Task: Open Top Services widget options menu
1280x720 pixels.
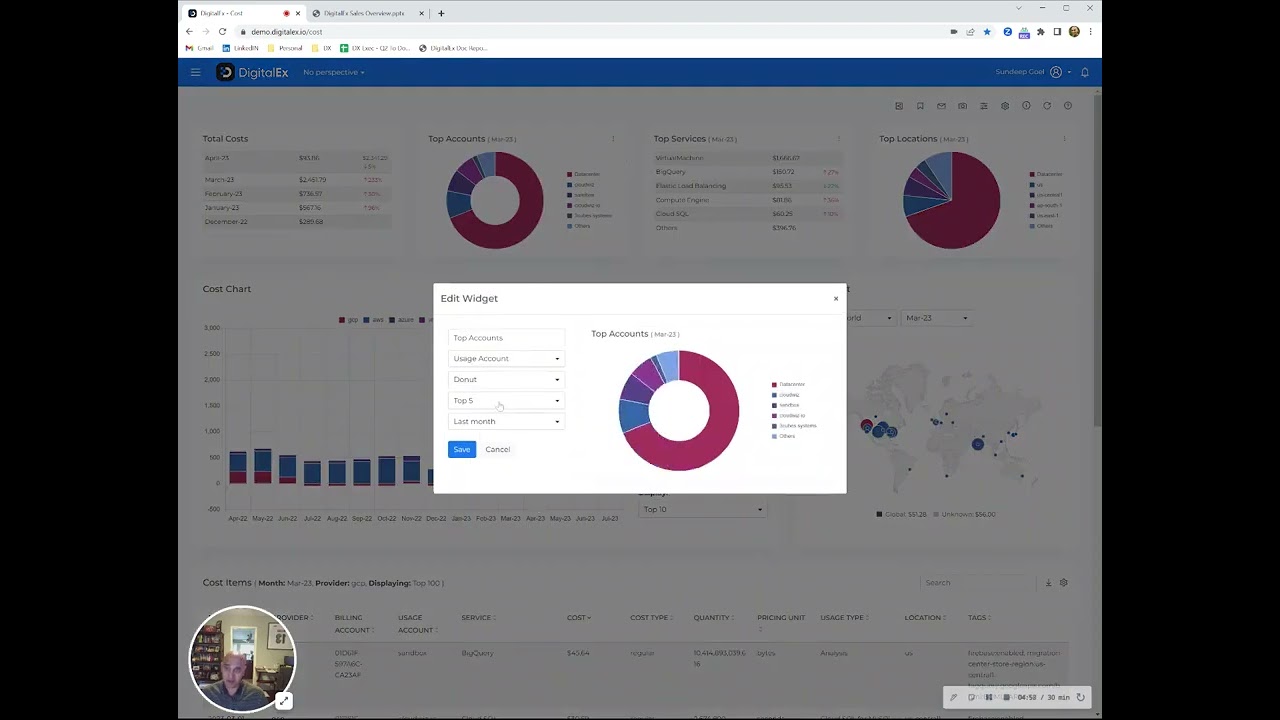Action: [x=838, y=139]
